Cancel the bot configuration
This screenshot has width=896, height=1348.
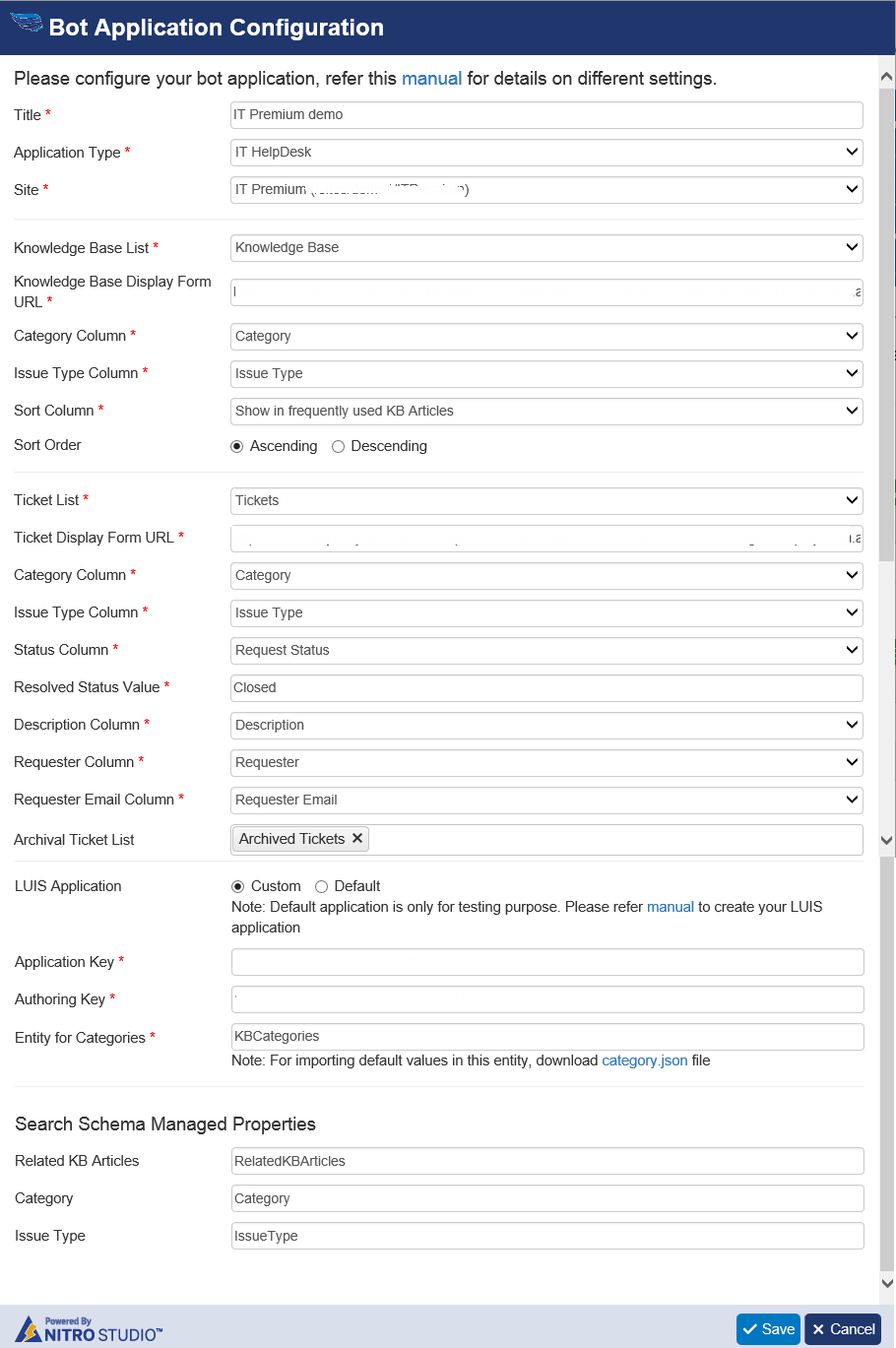point(843,1329)
